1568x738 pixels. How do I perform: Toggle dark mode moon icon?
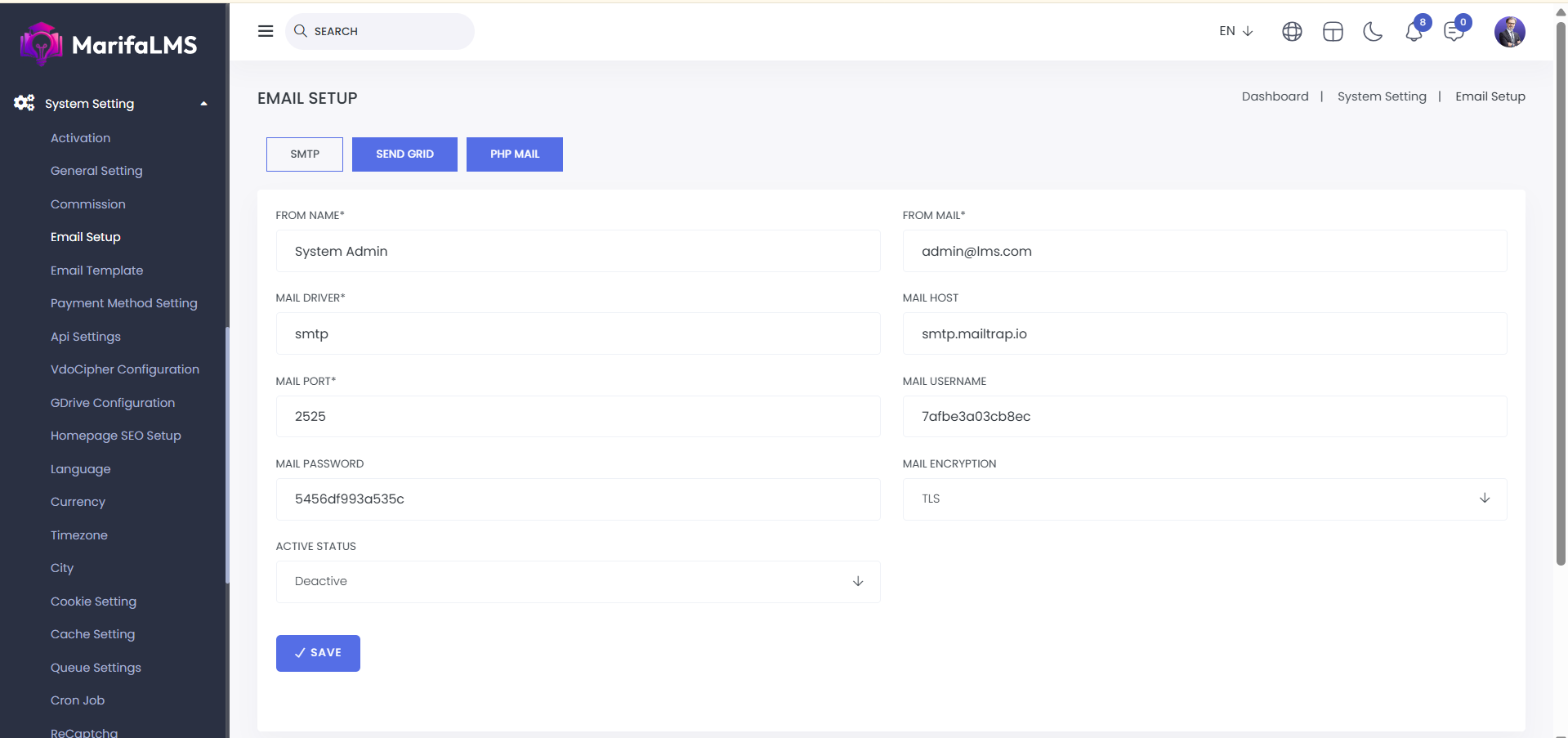(x=1373, y=32)
